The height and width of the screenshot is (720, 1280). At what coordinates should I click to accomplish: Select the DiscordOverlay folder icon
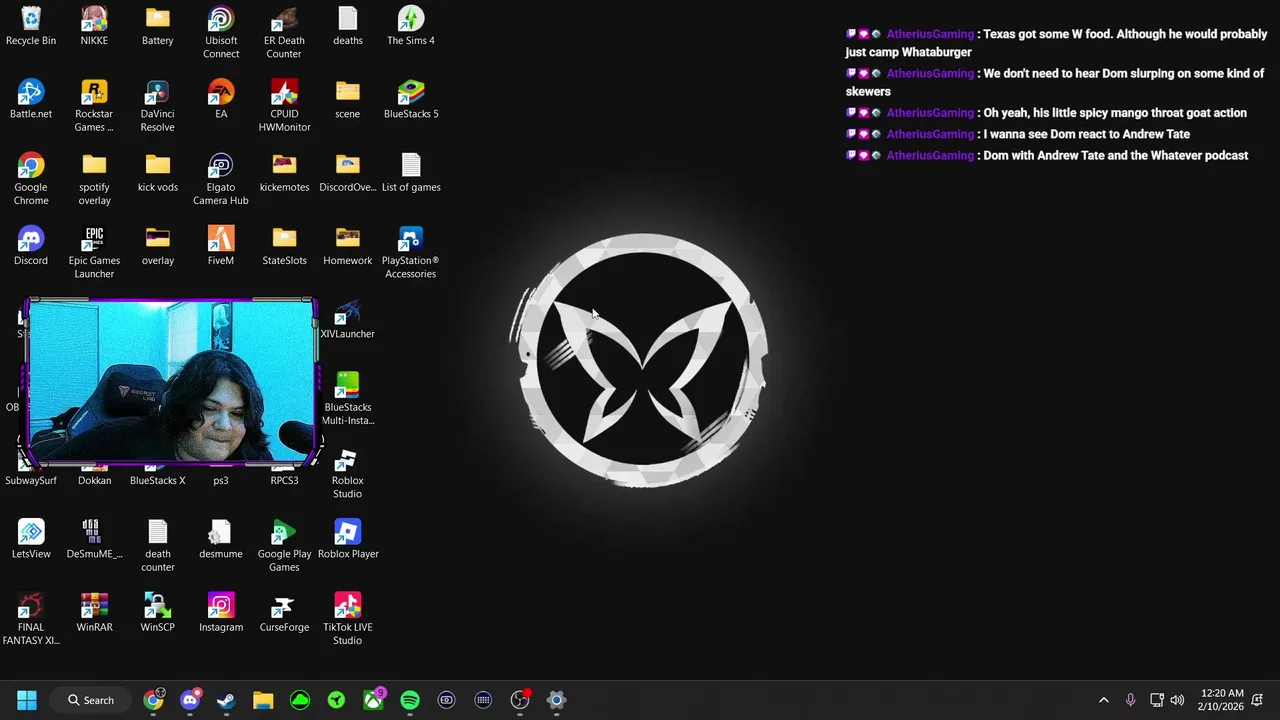pyautogui.click(x=347, y=172)
